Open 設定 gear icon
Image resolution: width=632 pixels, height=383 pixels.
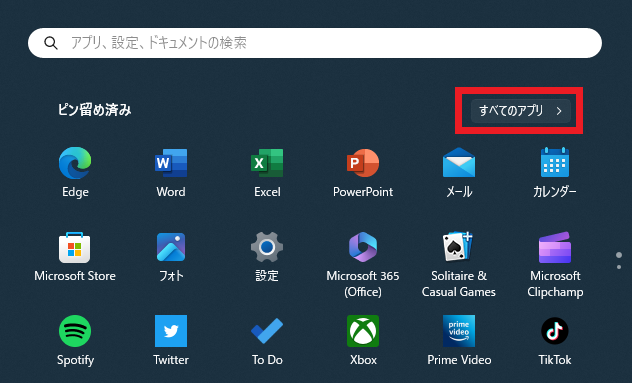point(267,247)
